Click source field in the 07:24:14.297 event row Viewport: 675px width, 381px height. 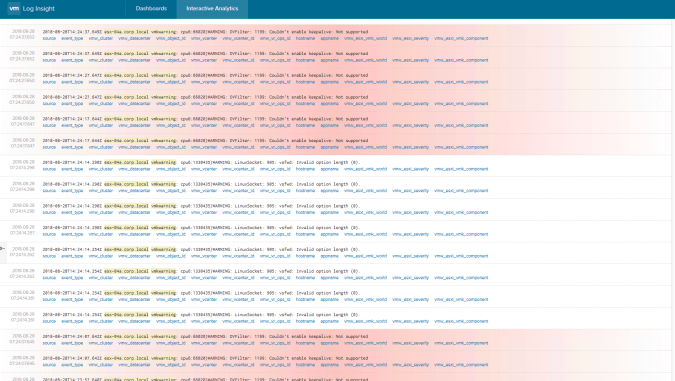tap(49, 234)
